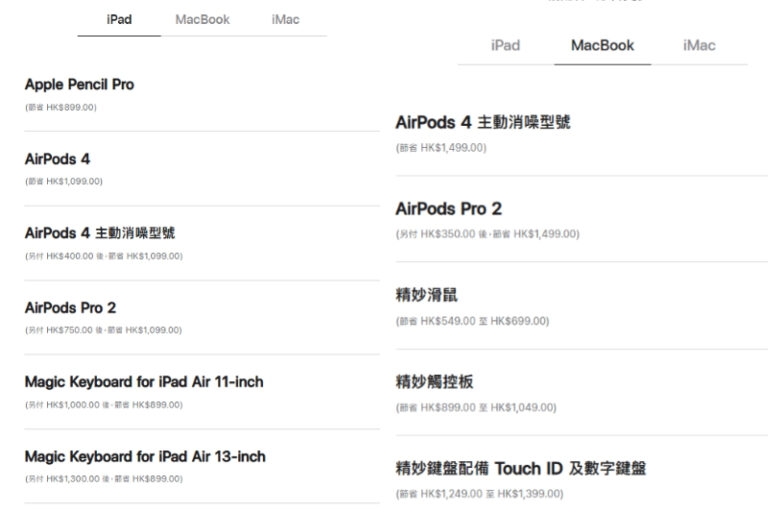
Task: Choose the Apple Pencil Pro option
Action: point(79,84)
